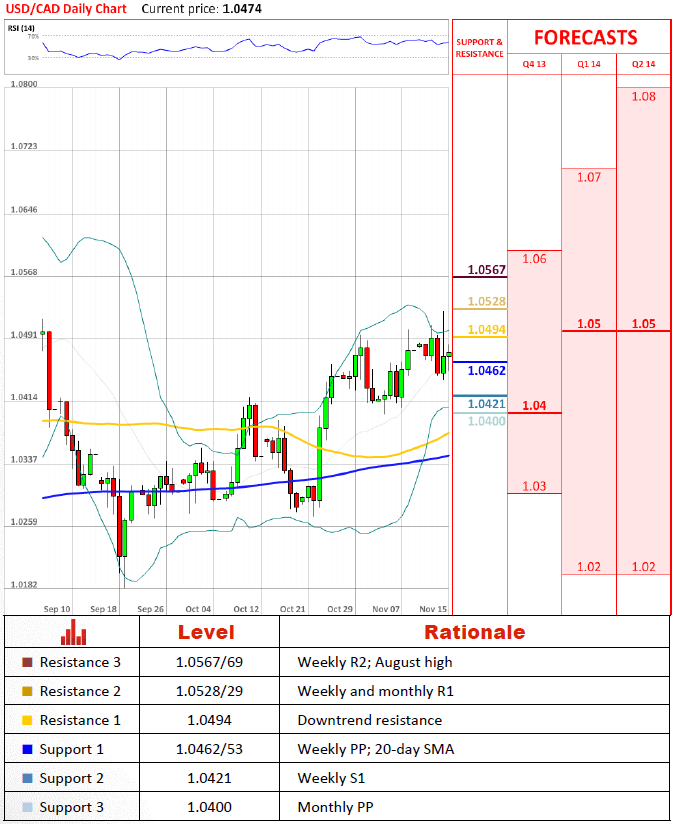Click the Resistance 2 gold color swatch

tap(27, 691)
